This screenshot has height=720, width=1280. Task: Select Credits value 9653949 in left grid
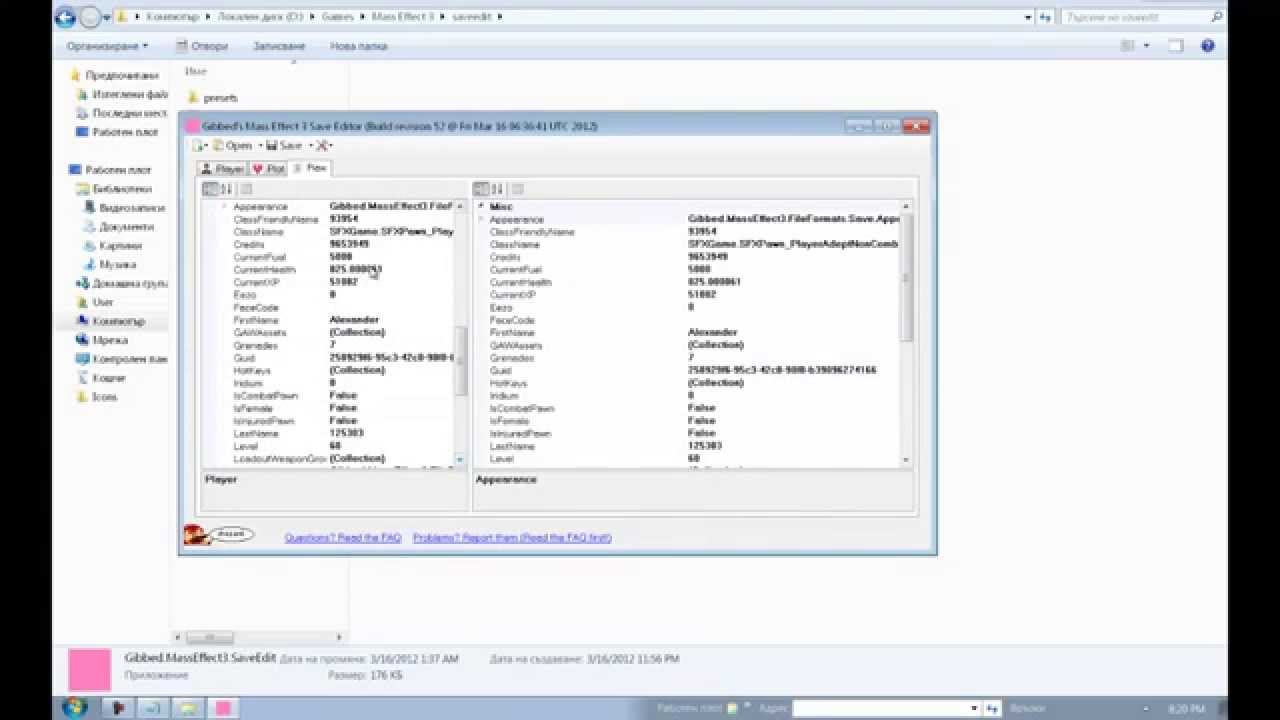tap(349, 244)
